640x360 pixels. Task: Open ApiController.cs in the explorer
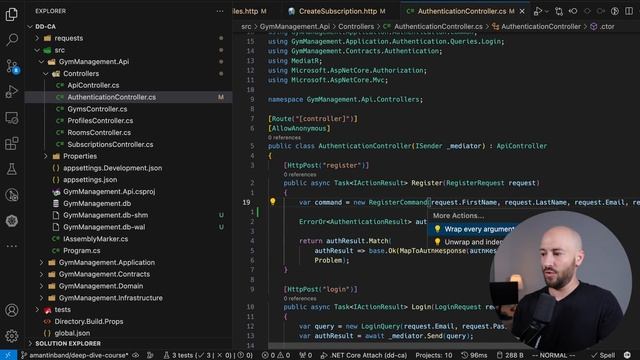(93, 85)
